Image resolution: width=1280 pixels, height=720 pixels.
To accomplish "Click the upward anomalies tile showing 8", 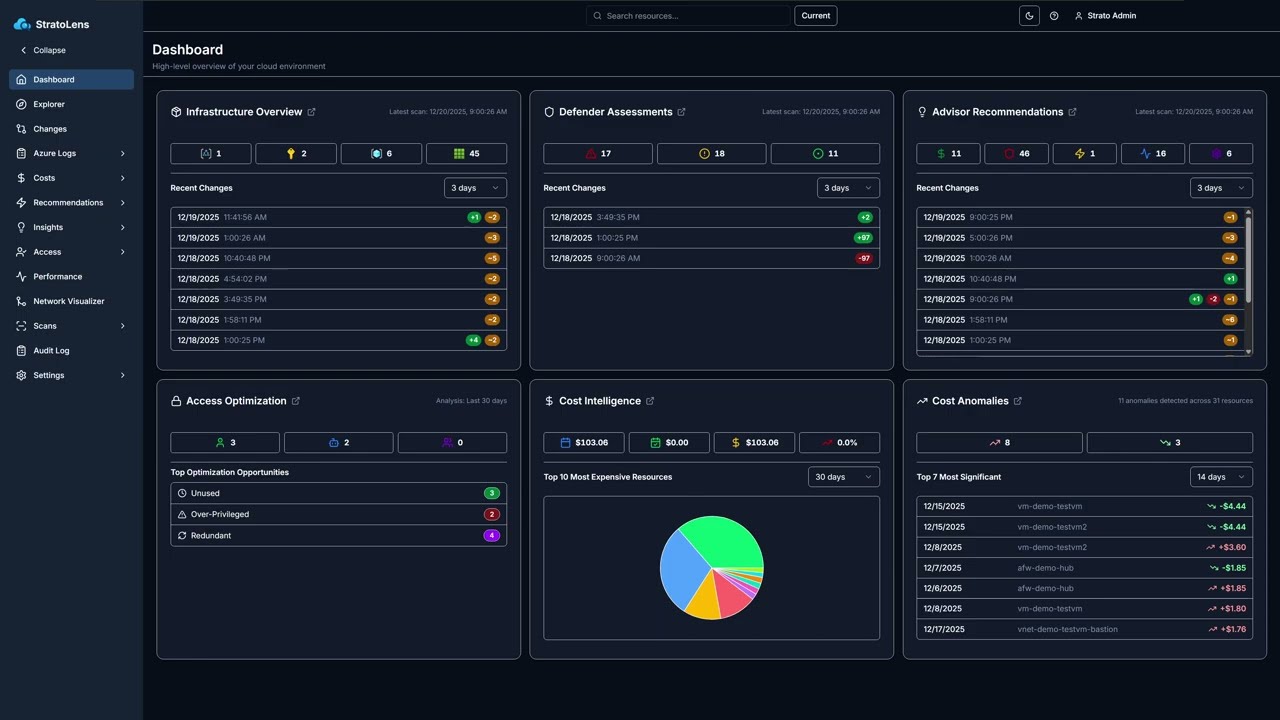I will pos(999,442).
